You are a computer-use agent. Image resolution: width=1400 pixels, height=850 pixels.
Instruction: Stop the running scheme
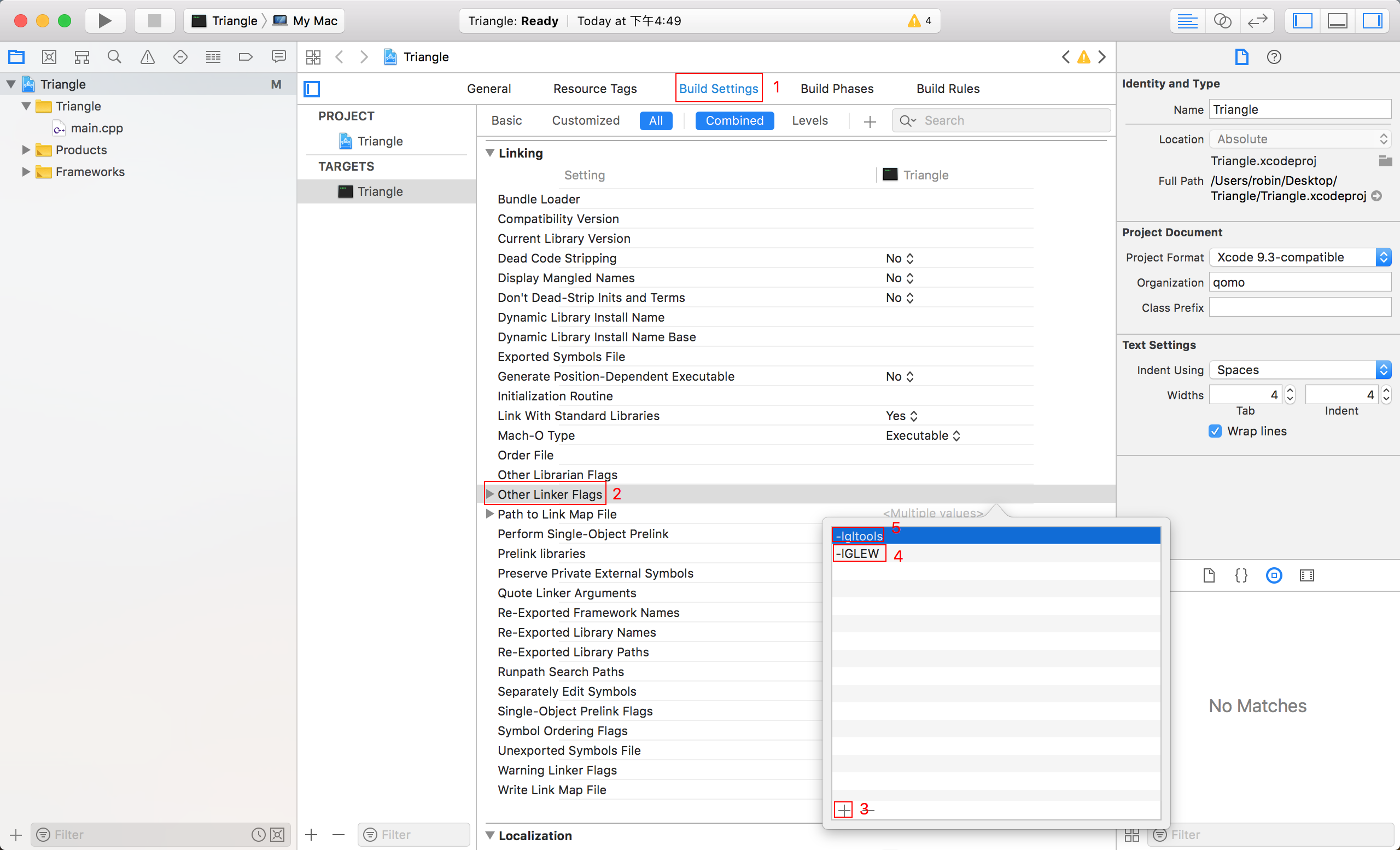pos(154,21)
